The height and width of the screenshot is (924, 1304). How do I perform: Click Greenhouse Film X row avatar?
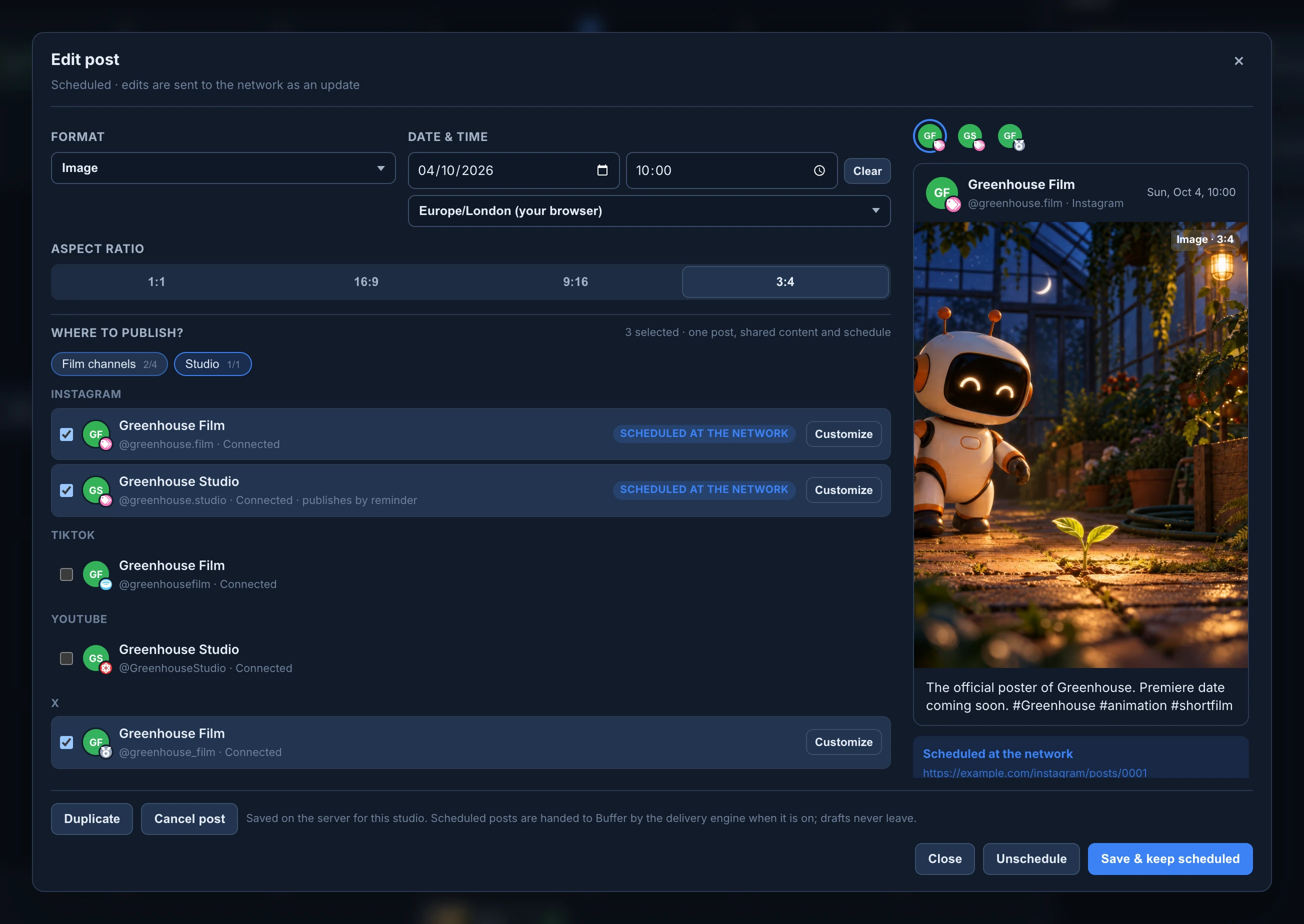(96, 742)
